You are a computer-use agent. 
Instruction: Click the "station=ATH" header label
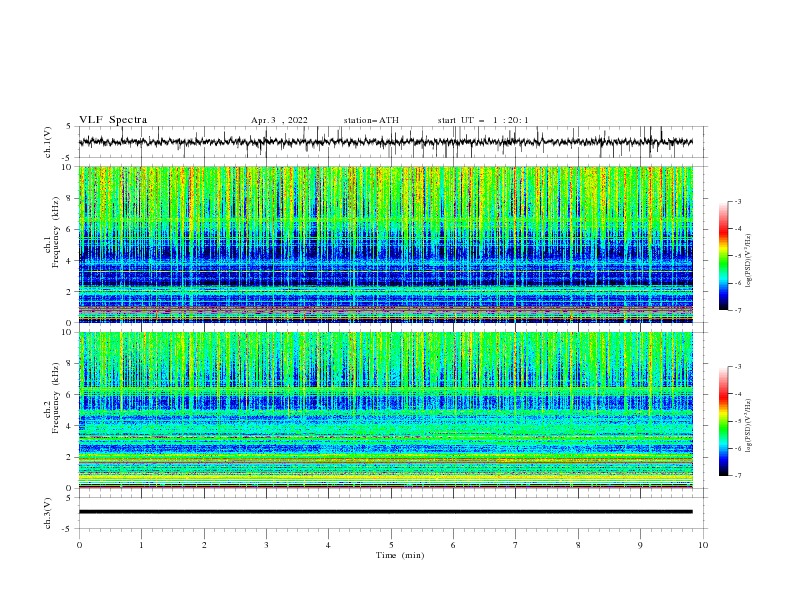click(371, 120)
